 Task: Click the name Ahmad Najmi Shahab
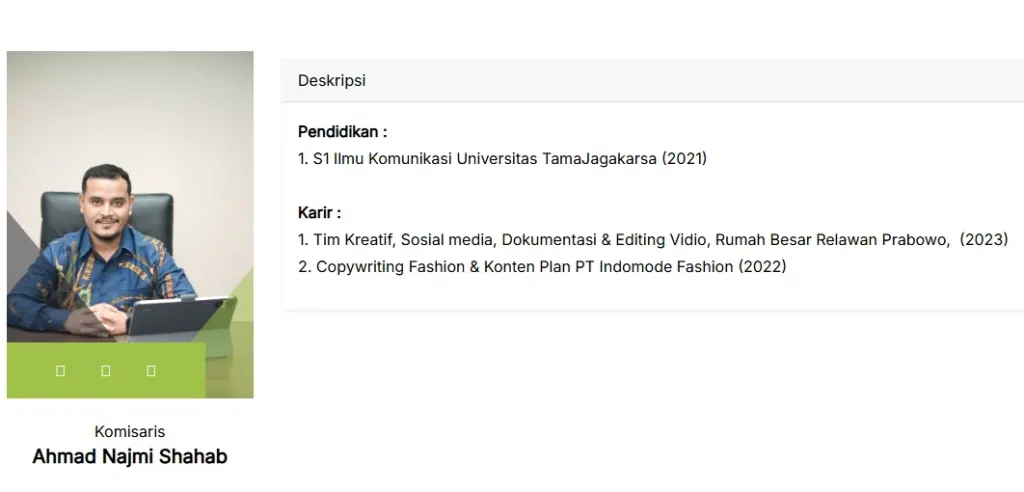[130, 456]
